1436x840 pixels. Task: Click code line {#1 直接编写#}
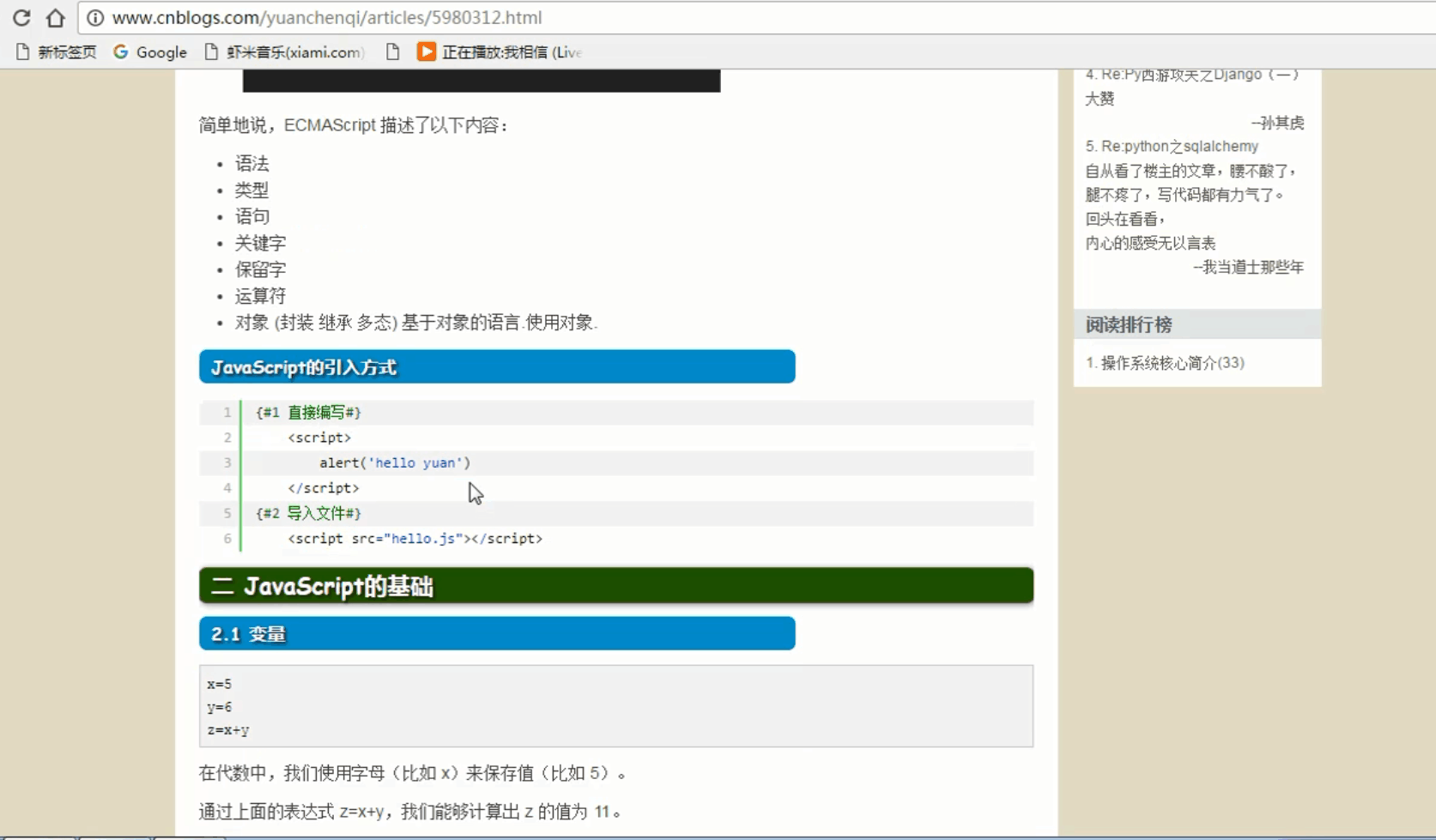[308, 413]
